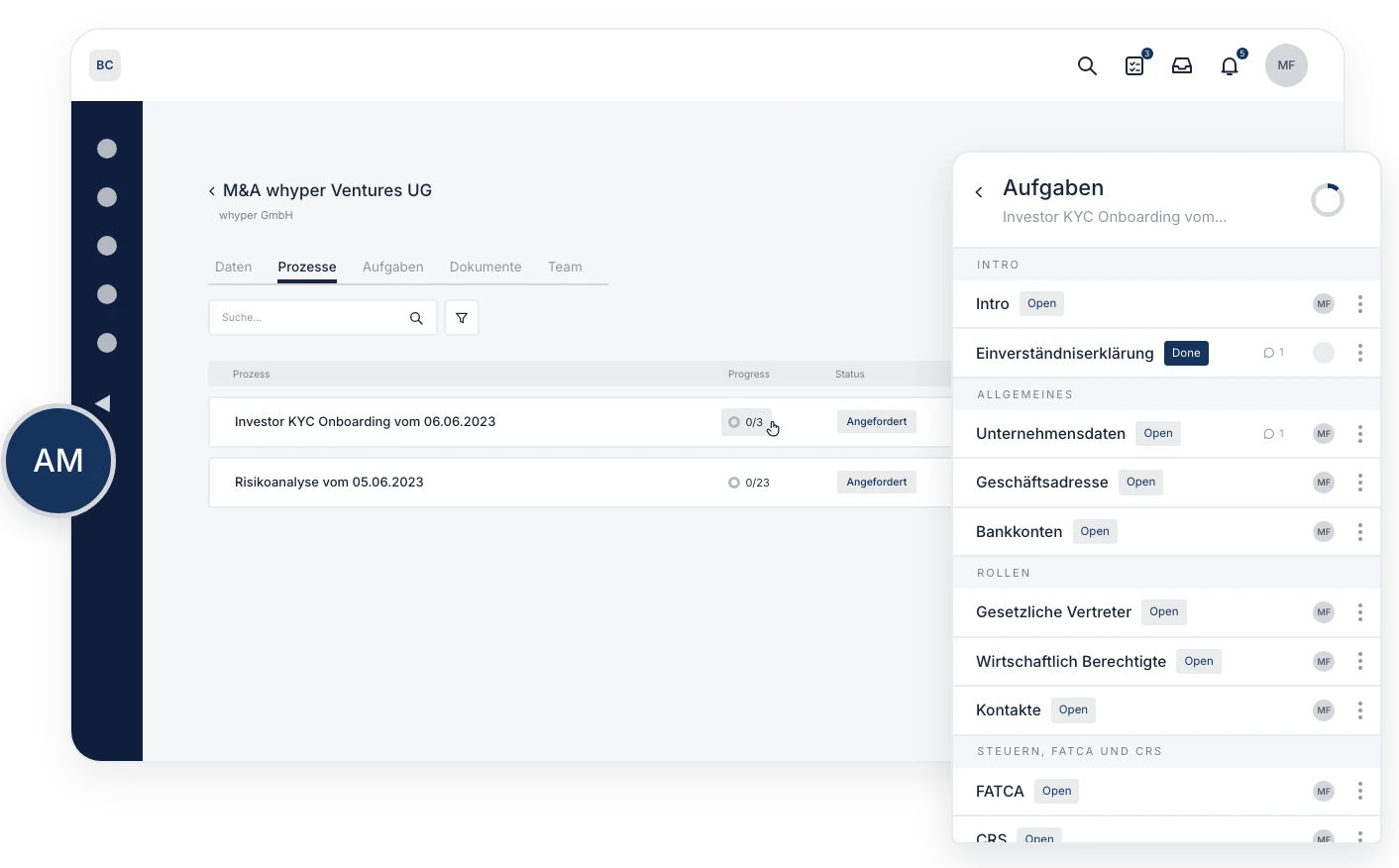Click the Open badge beside Bankkonten
The height and width of the screenshot is (868, 1399).
1095,532
